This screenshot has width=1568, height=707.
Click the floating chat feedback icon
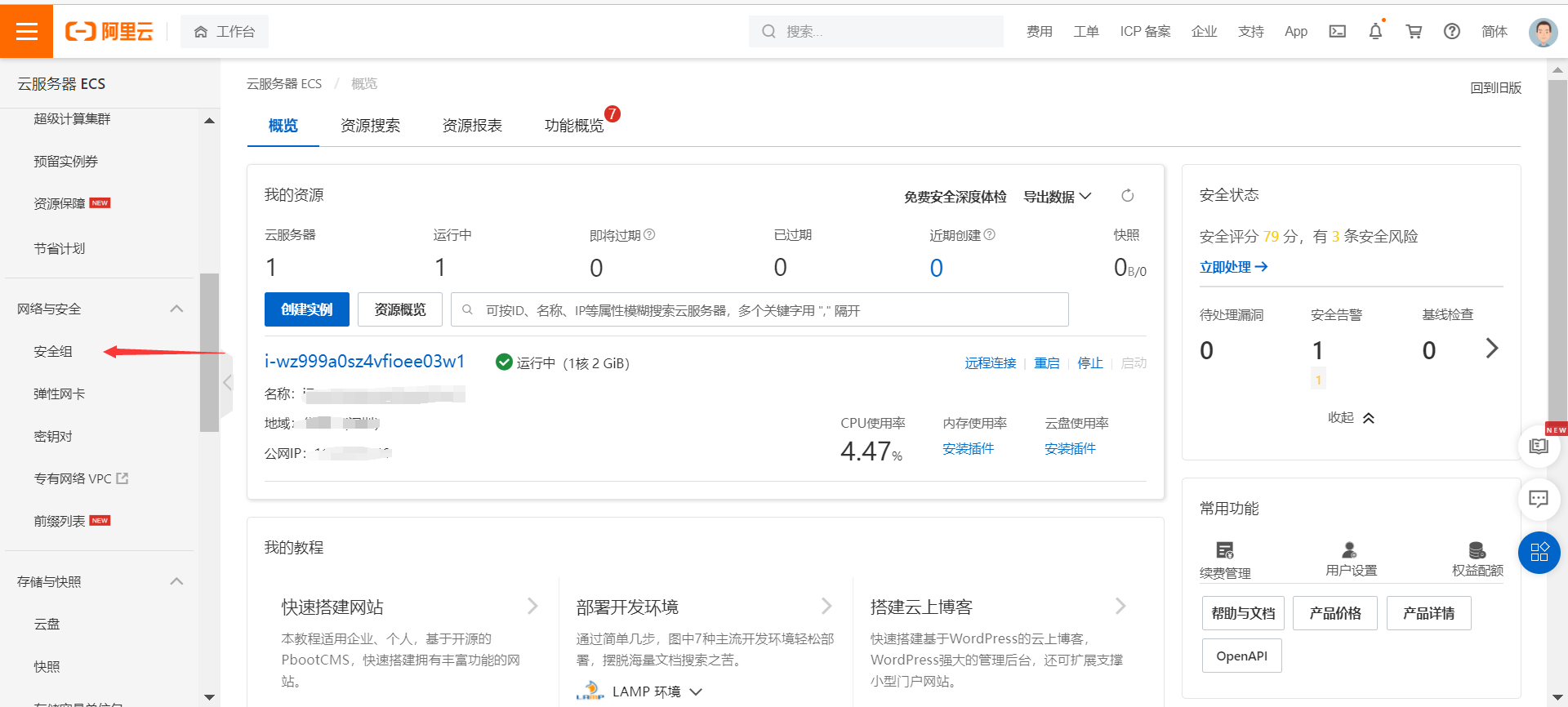coord(1539,499)
